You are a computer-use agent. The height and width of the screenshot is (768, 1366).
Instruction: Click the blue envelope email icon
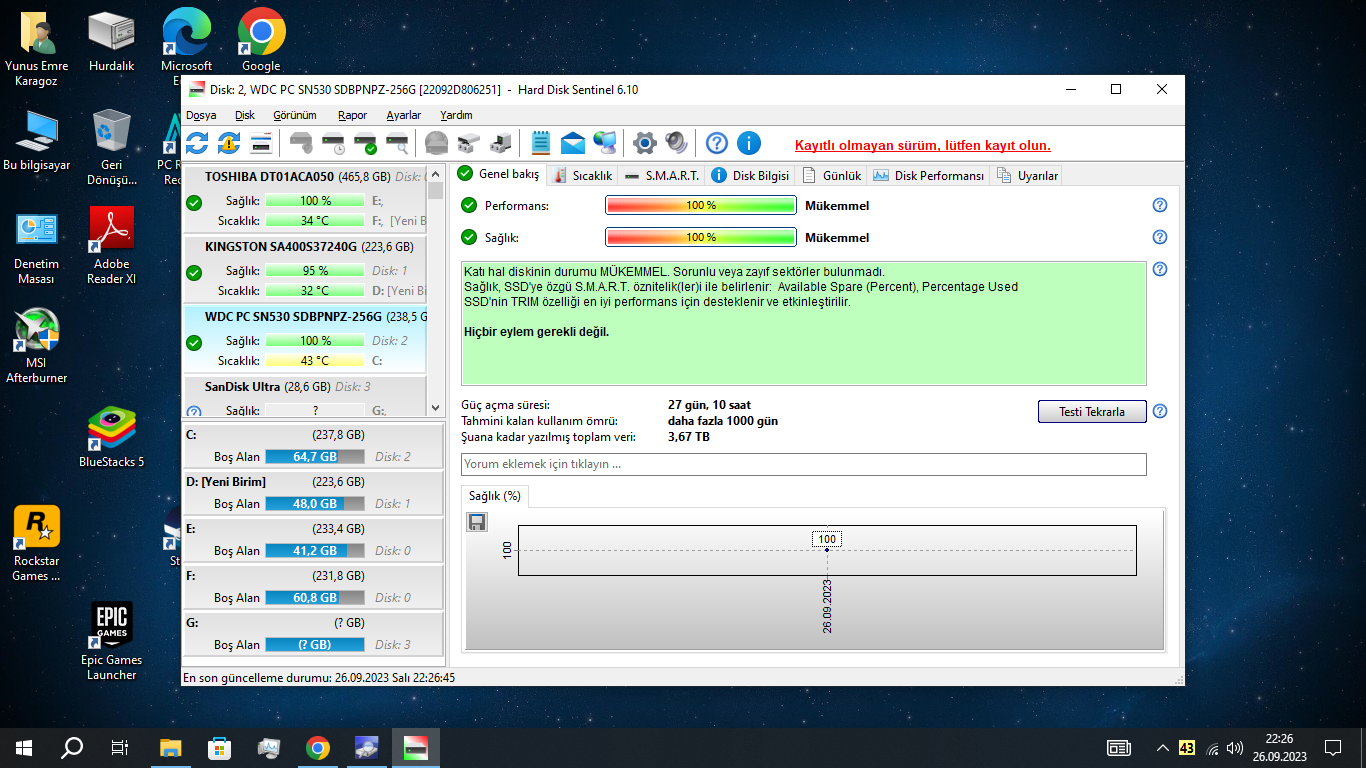tap(573, 143)
